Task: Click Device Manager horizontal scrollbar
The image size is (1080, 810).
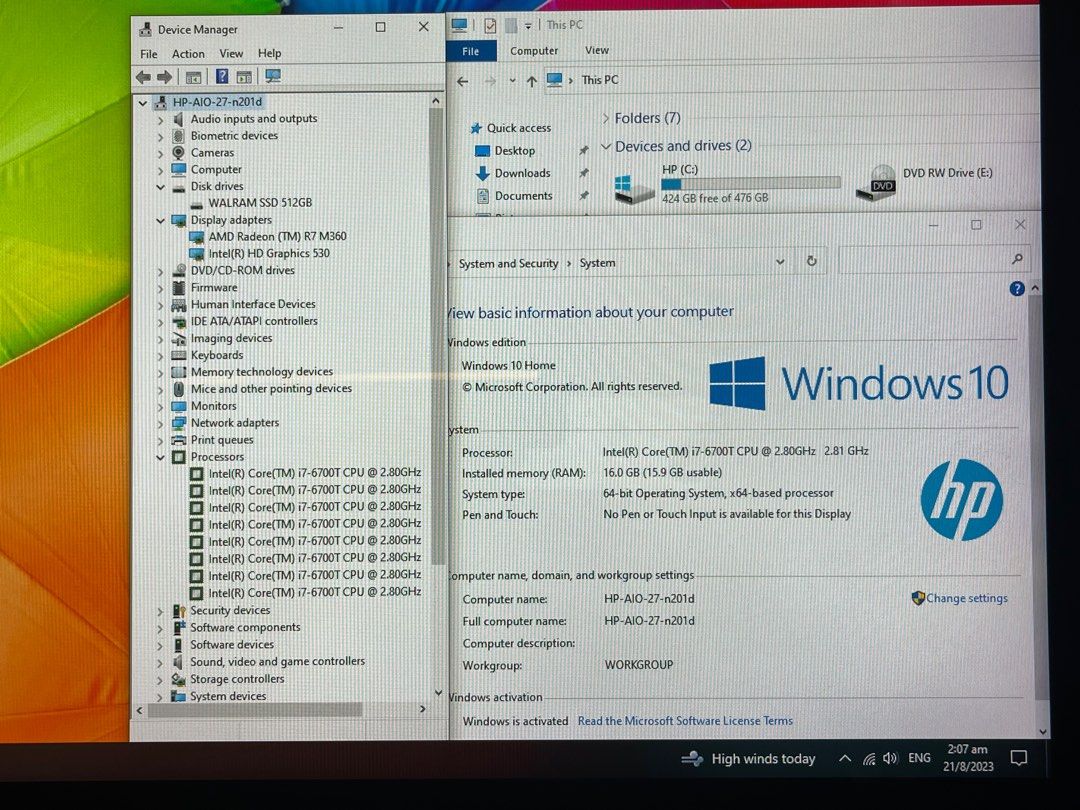Action: pyautogui.click(x=255, y=709)
